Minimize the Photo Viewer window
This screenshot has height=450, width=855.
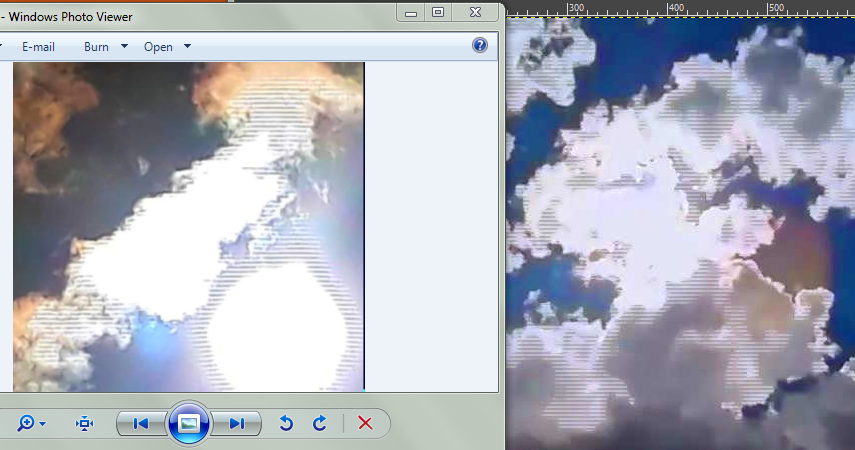pyautogui.click(x=411, y=12)
